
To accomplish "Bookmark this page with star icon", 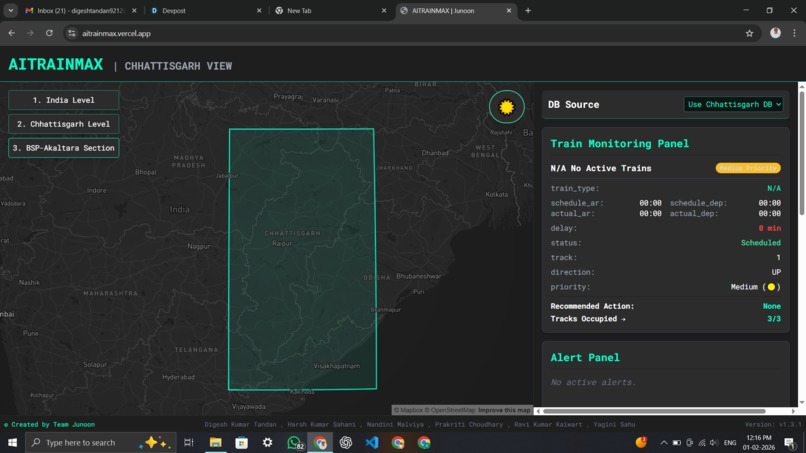I will [x=749, y=33].
